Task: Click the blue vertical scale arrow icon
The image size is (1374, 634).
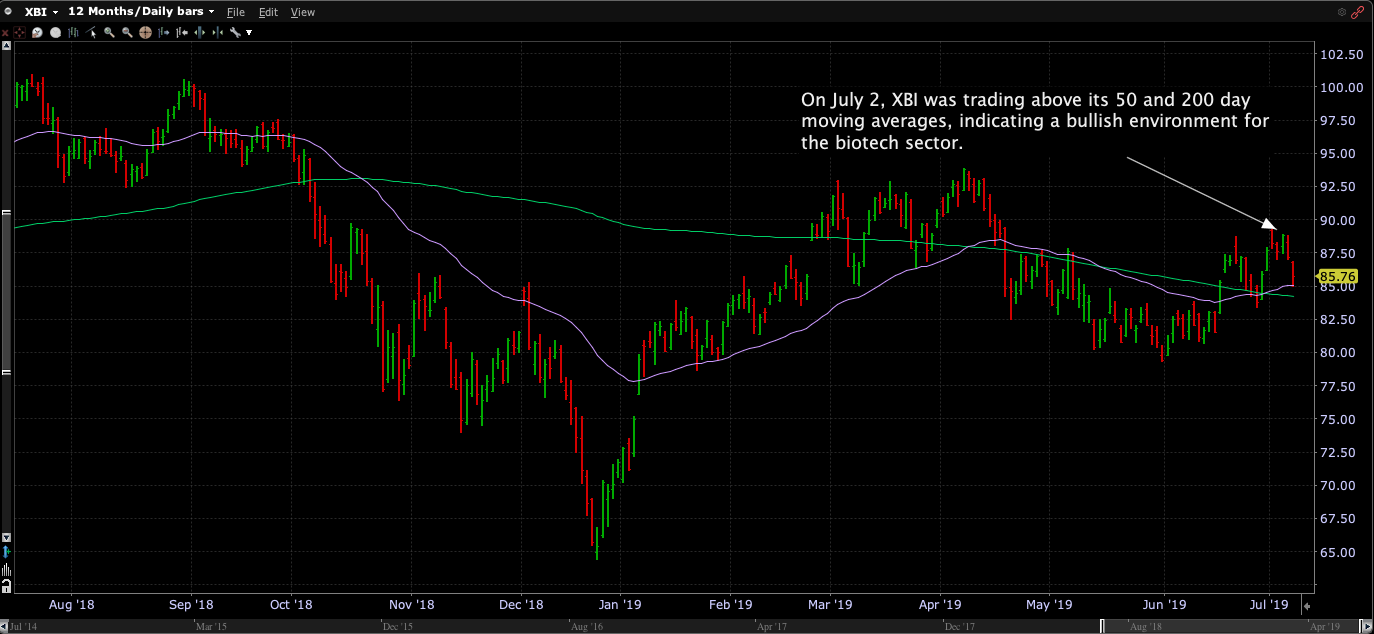Action: point(5,551)
